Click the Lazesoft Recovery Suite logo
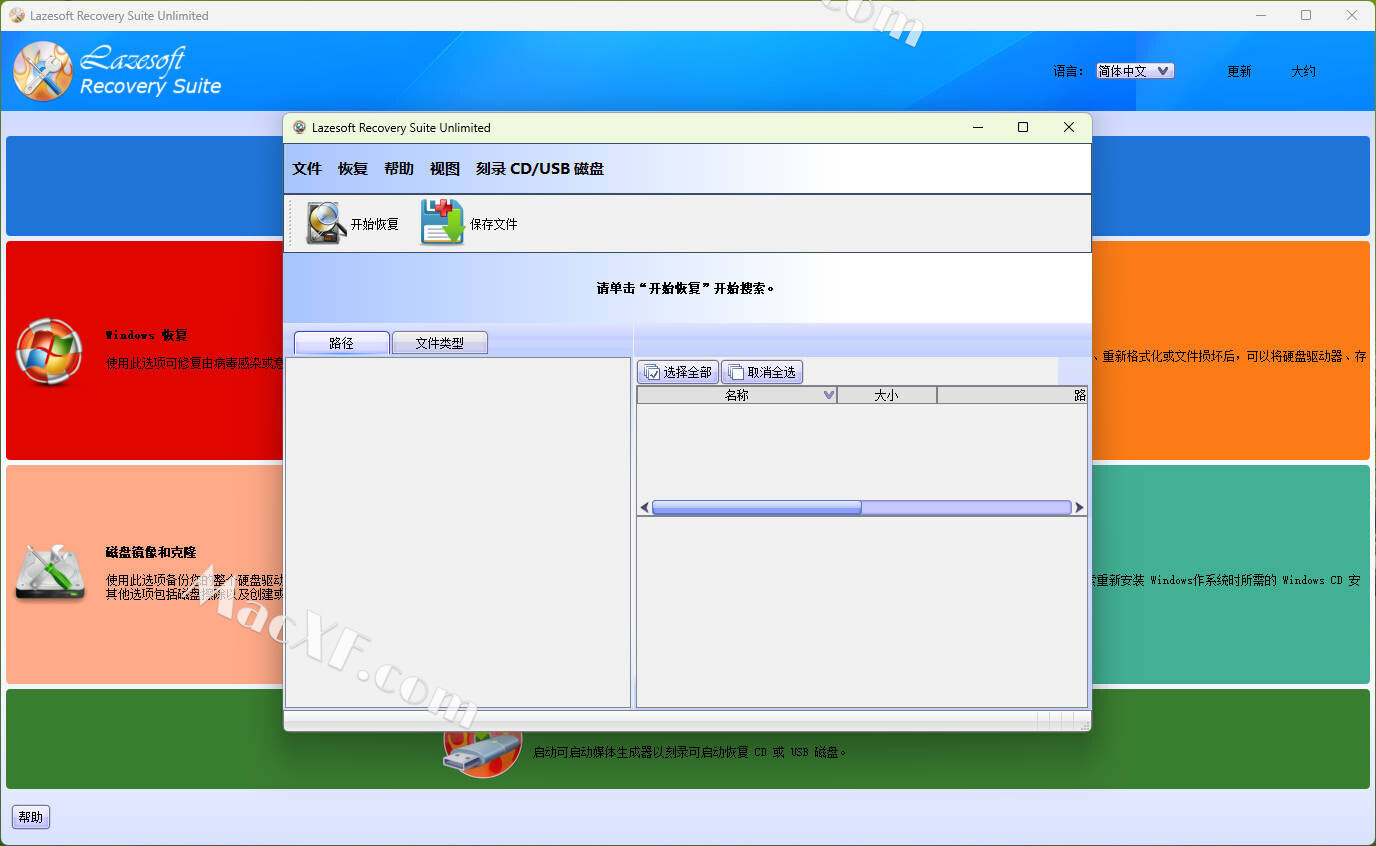 click(x=118, y=71)
